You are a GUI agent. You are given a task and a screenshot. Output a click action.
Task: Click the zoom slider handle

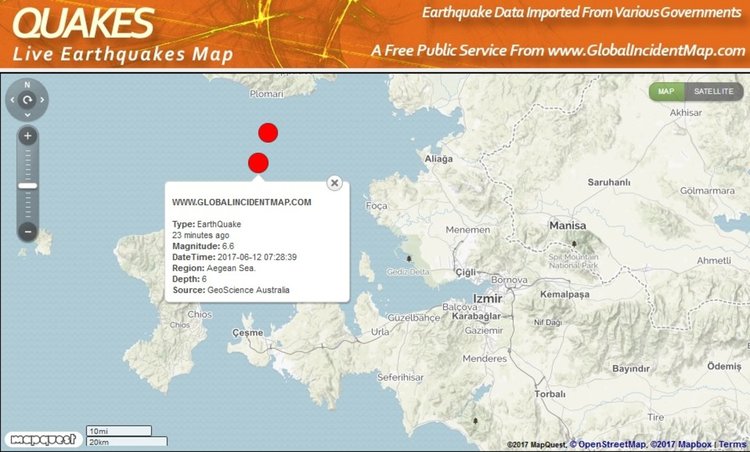28,185
